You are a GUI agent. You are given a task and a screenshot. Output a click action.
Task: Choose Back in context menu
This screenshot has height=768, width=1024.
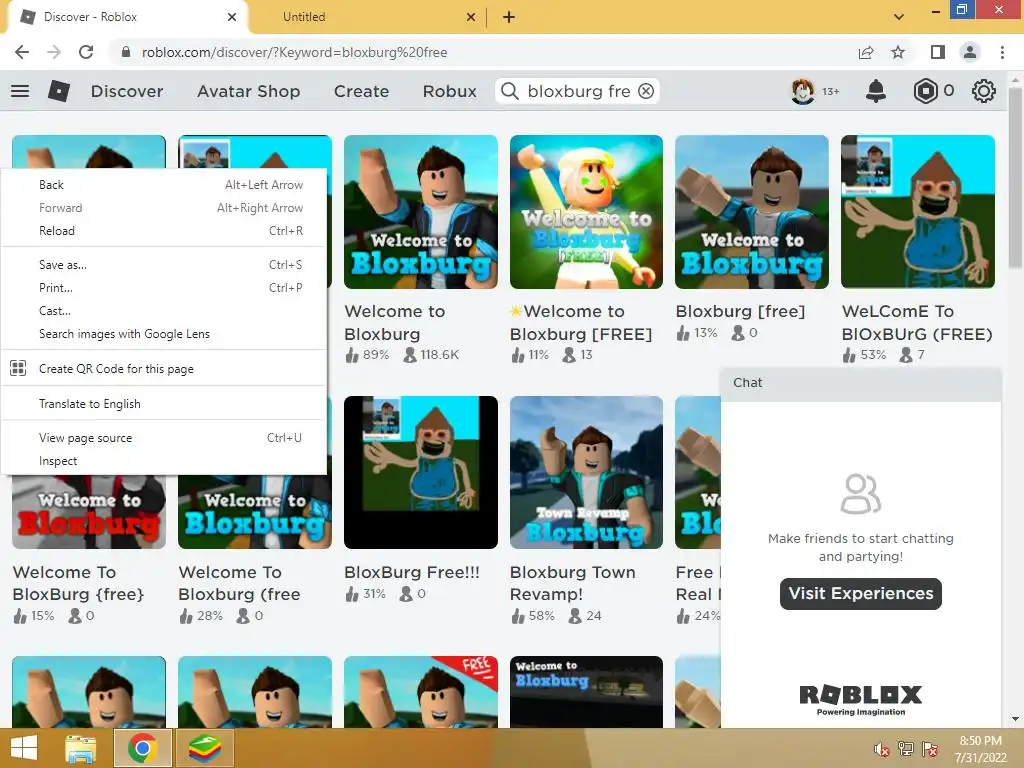[164, 185]
